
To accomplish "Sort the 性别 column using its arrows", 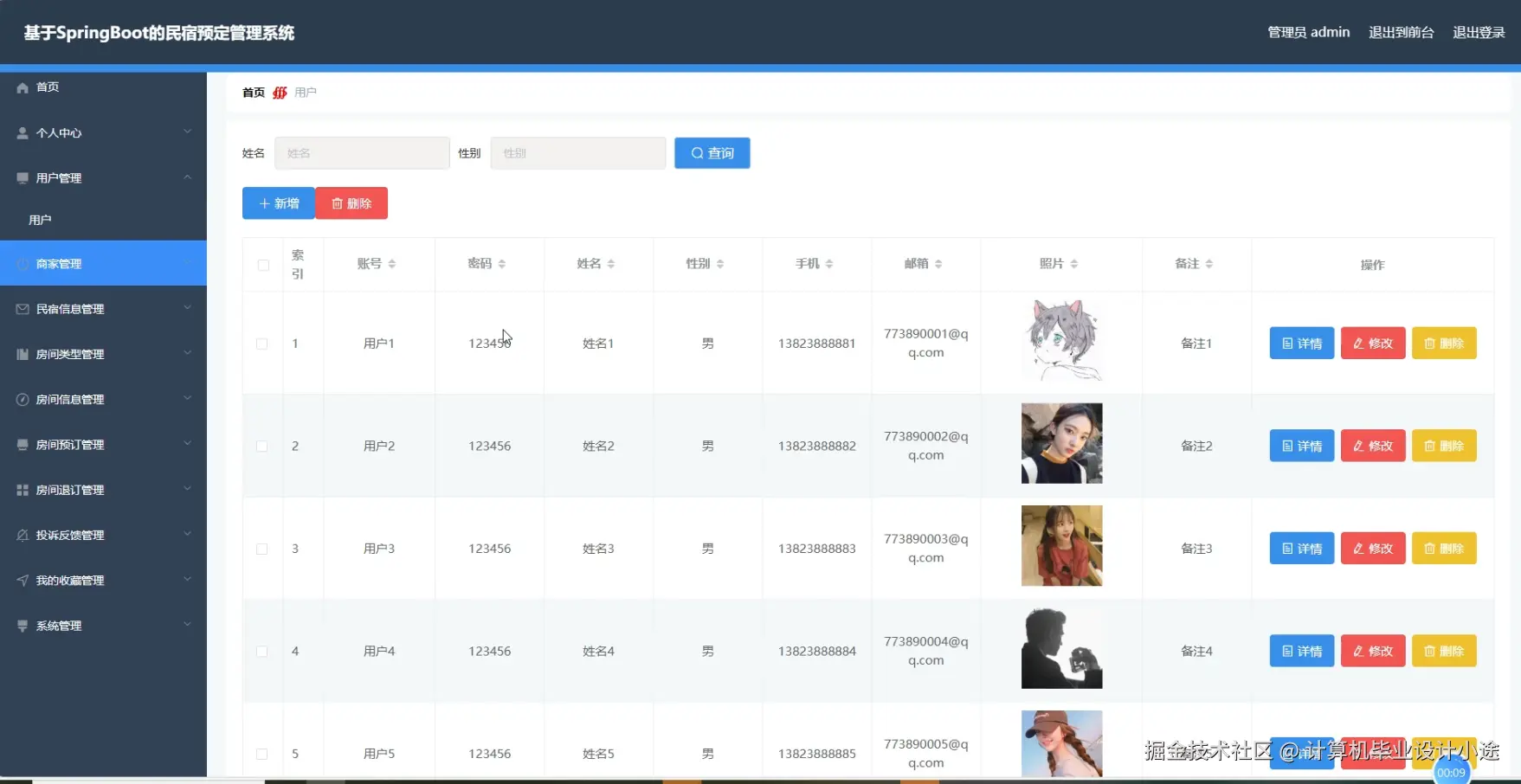I will click(x=720, y=264).
